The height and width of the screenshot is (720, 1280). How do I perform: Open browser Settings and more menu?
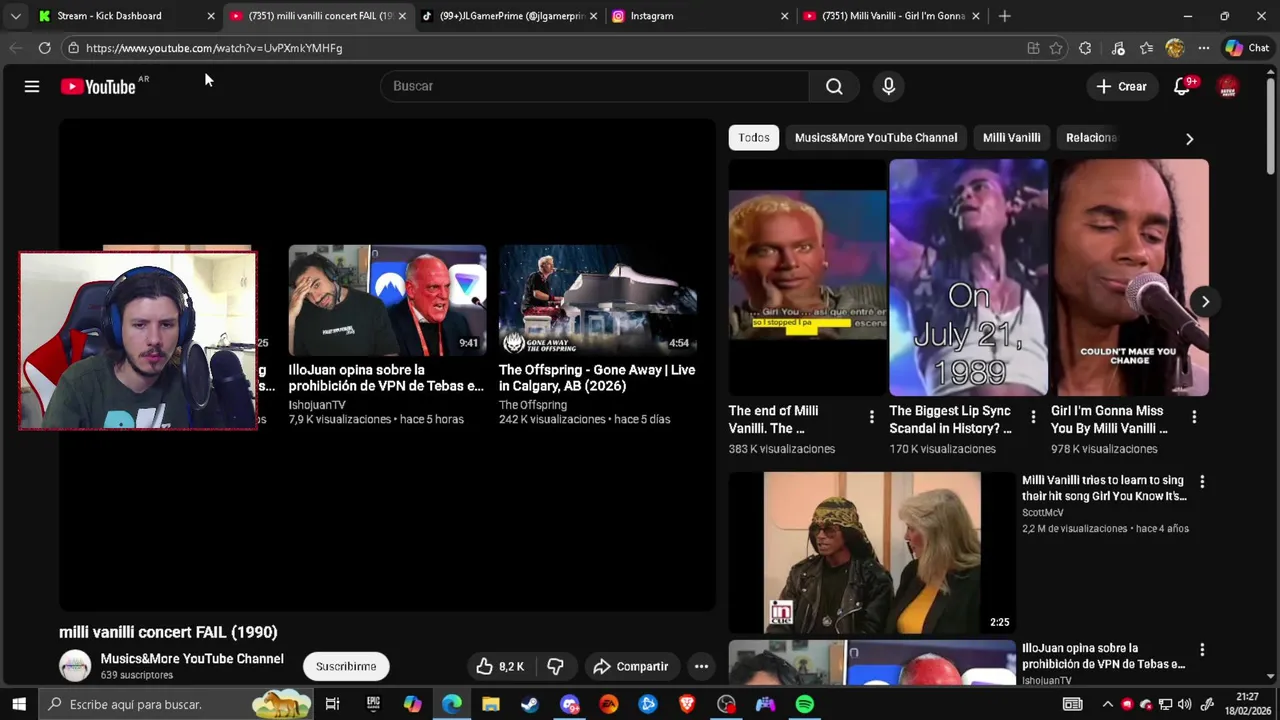1204,48
